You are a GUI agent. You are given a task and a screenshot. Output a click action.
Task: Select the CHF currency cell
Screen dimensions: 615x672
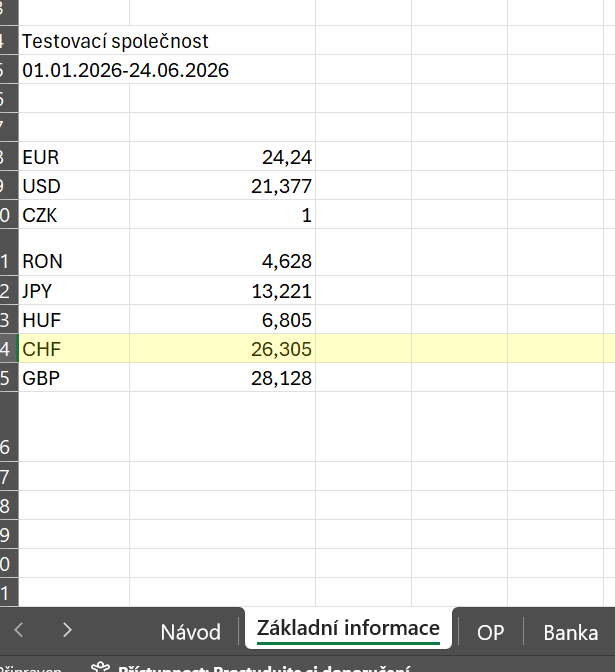point(74,348)
